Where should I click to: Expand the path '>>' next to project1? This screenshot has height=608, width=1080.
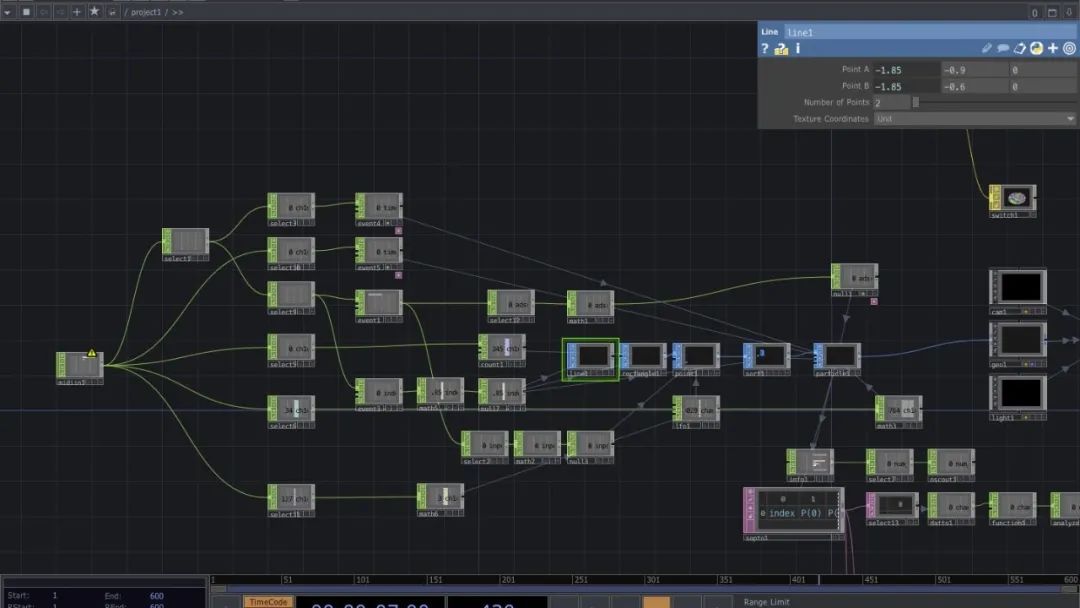click(x=177, y=12)
